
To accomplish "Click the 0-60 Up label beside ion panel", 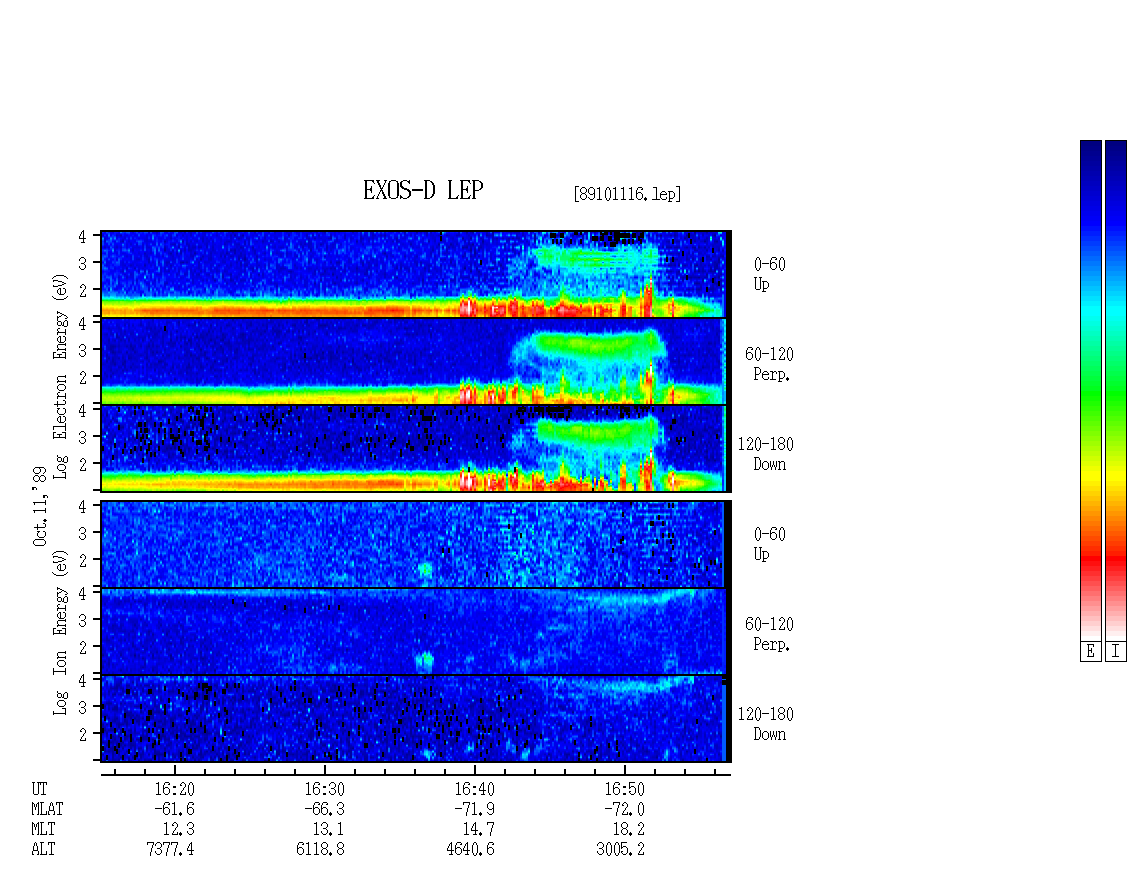I will coord(769,544).
